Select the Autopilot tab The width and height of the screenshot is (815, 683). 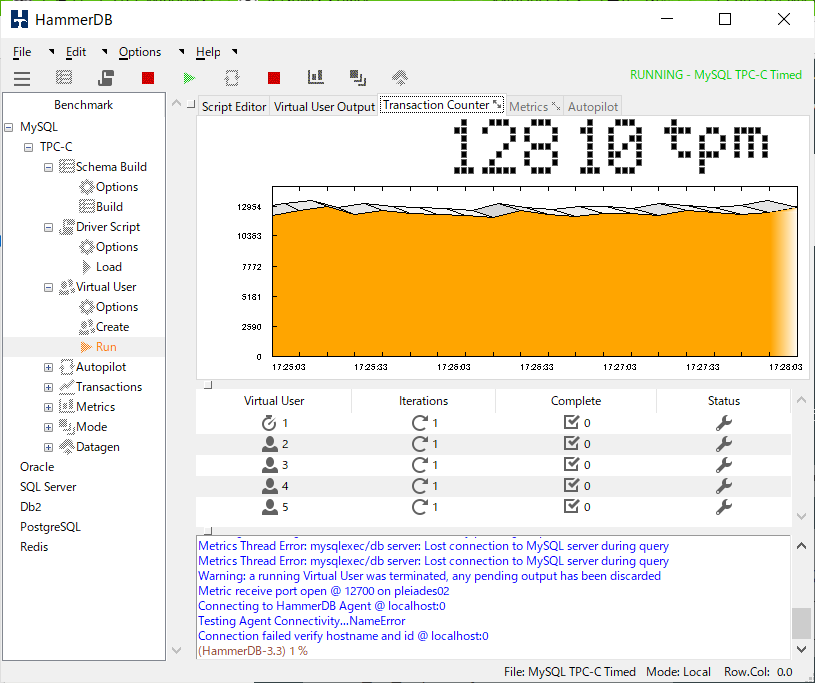pyautogui.click(x=593, y=107)
